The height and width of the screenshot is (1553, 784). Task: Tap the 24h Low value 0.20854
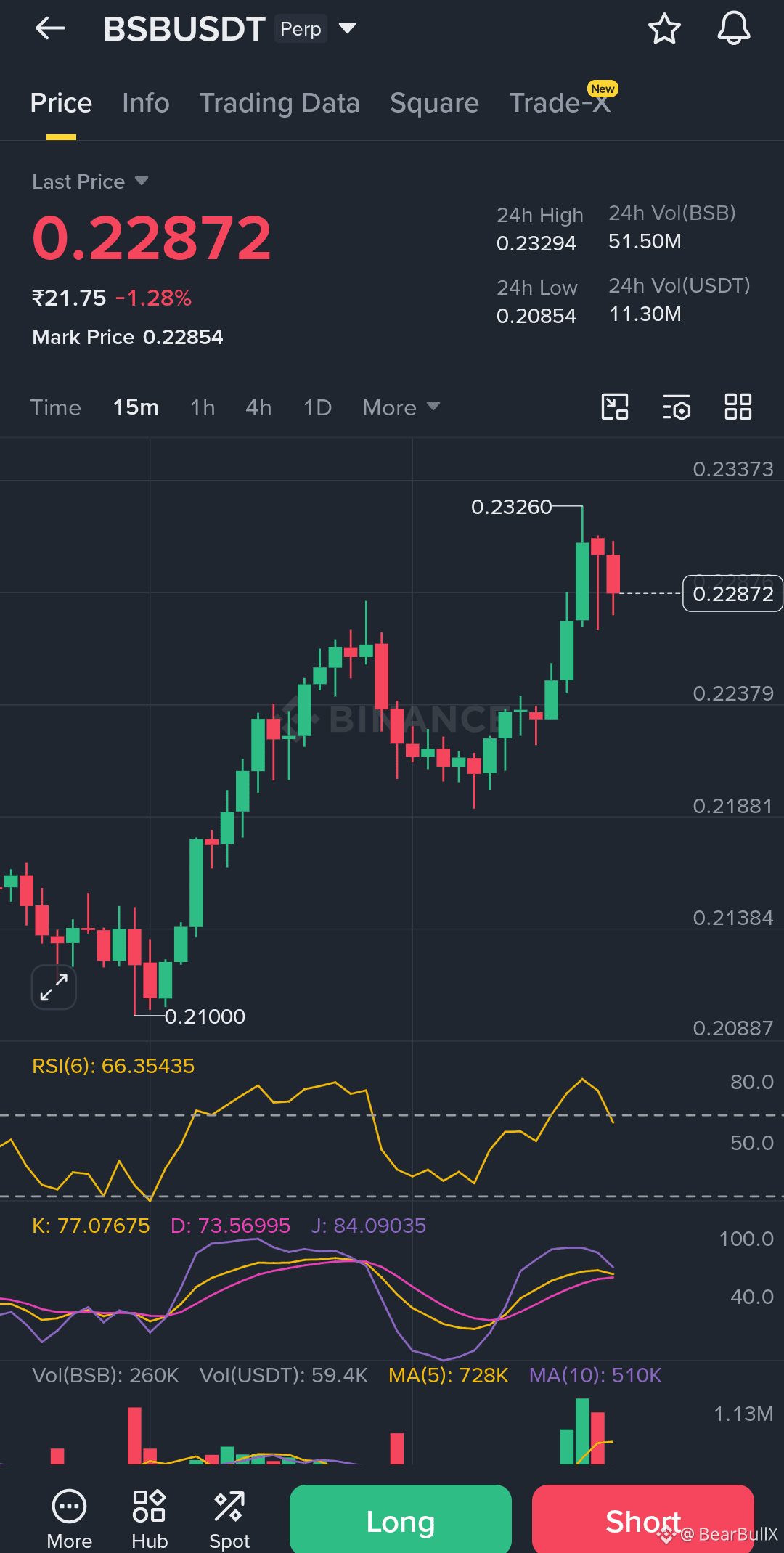pyautogui.click(x=536, y=316)
